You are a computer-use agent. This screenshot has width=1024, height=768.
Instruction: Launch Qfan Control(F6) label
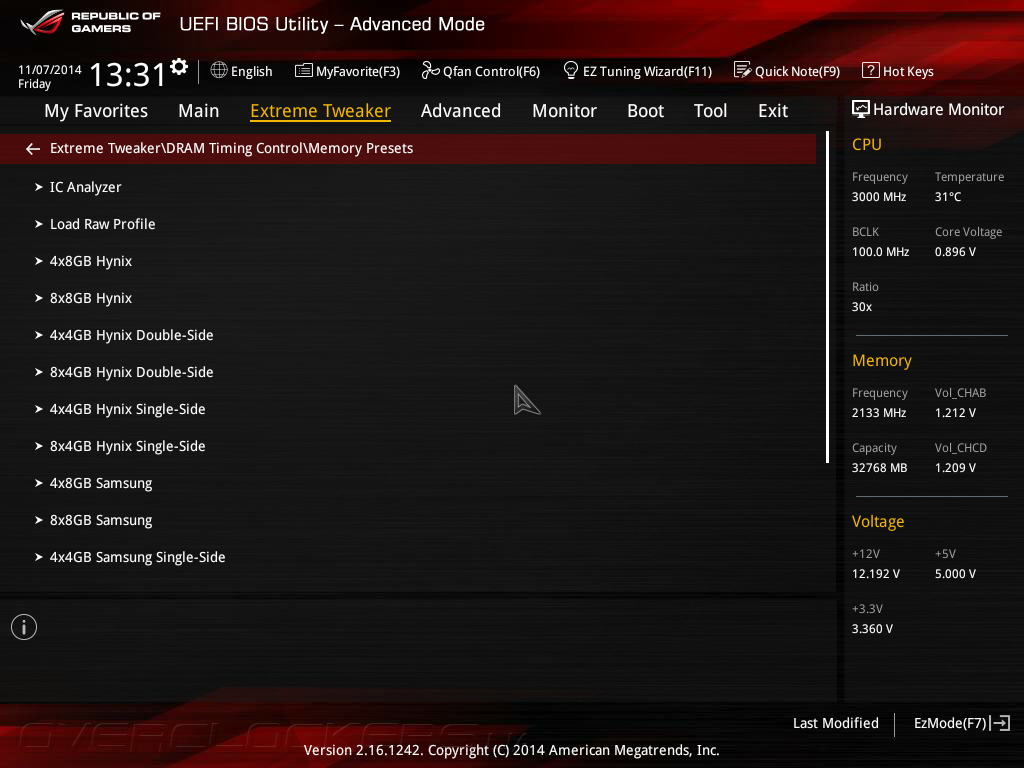[491, 71]
